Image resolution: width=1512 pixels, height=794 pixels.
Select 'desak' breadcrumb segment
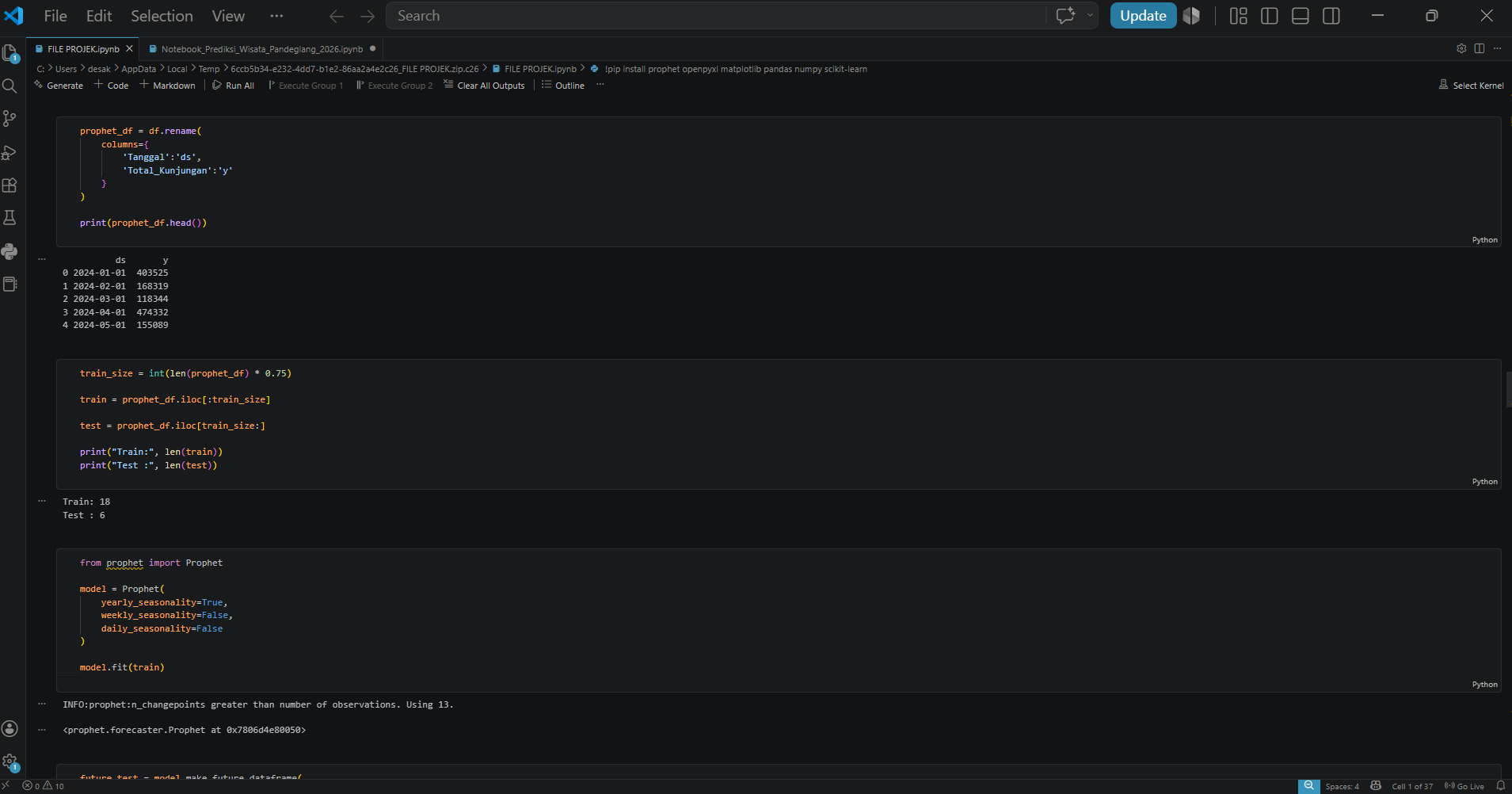tap(99, 69)
